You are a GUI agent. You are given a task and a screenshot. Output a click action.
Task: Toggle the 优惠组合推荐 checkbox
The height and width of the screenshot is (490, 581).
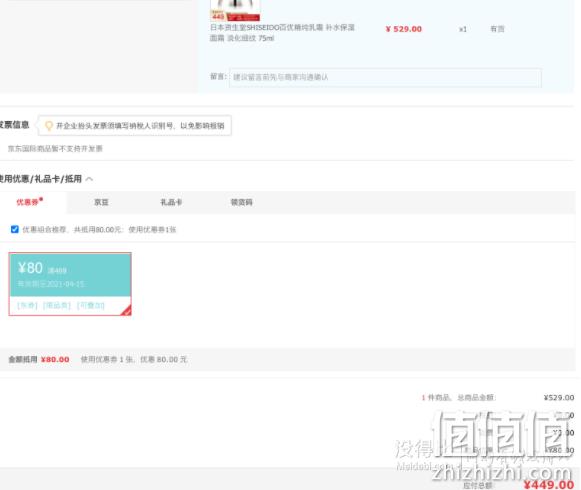tap(15, 229)
